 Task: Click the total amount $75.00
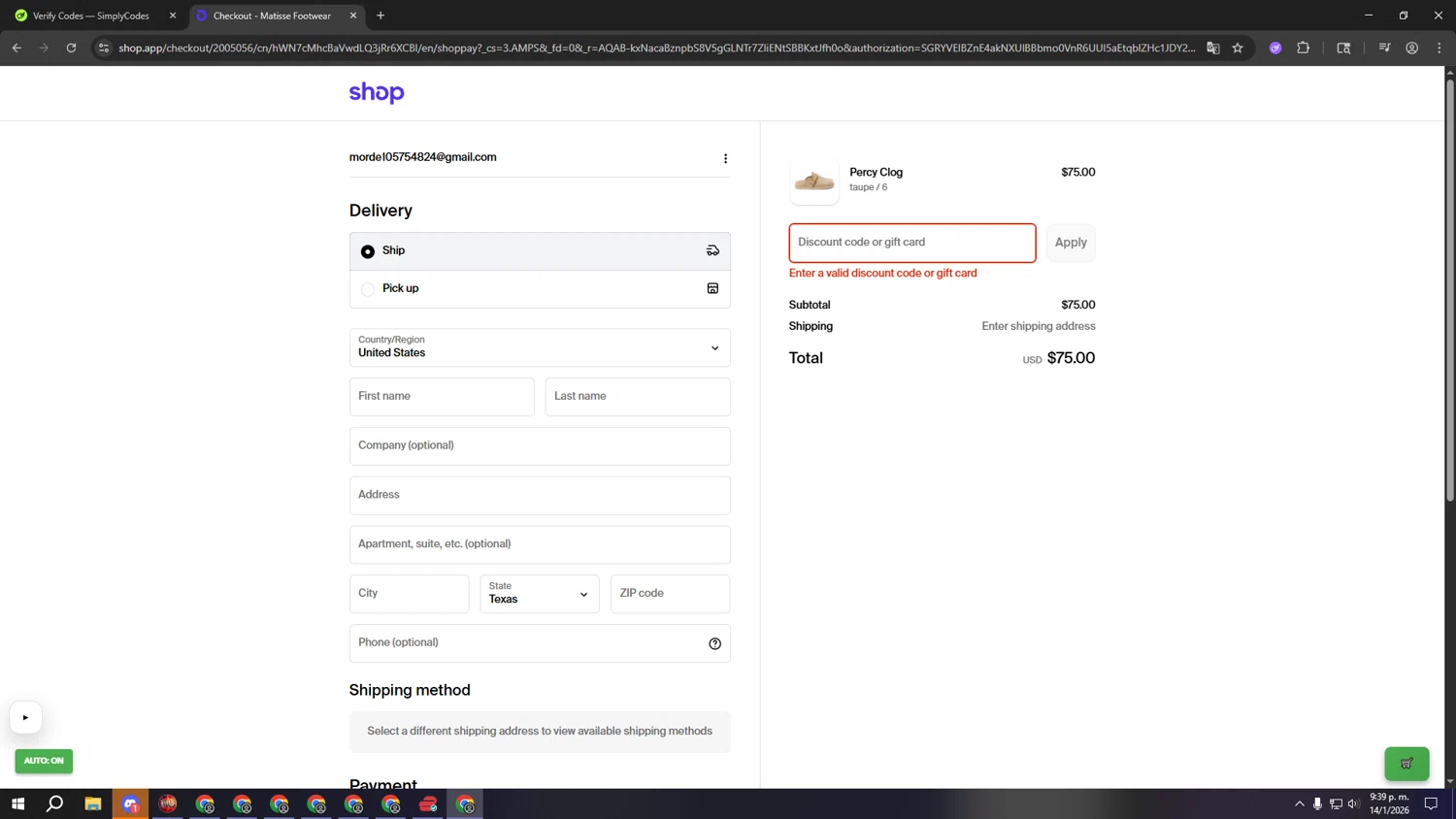1071,358
